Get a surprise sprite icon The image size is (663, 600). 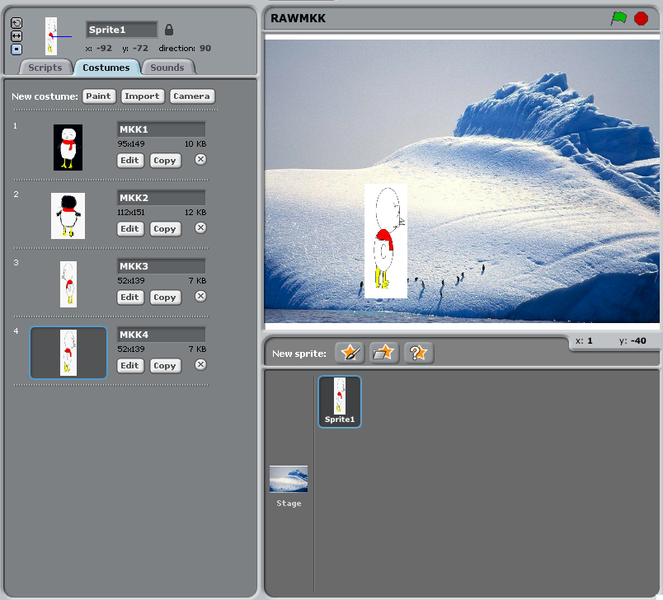coord(419,353)
